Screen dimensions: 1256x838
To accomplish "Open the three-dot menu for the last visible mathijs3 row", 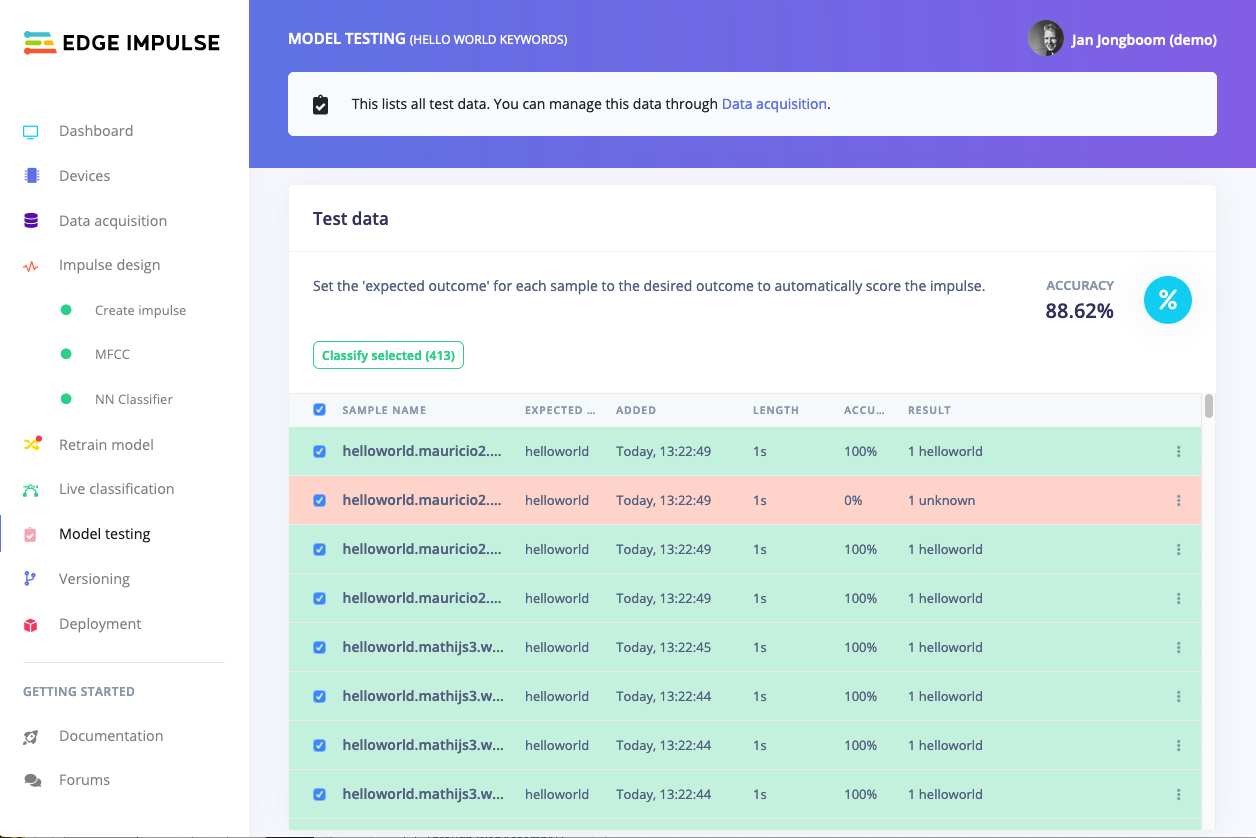I will [1179, 795].
